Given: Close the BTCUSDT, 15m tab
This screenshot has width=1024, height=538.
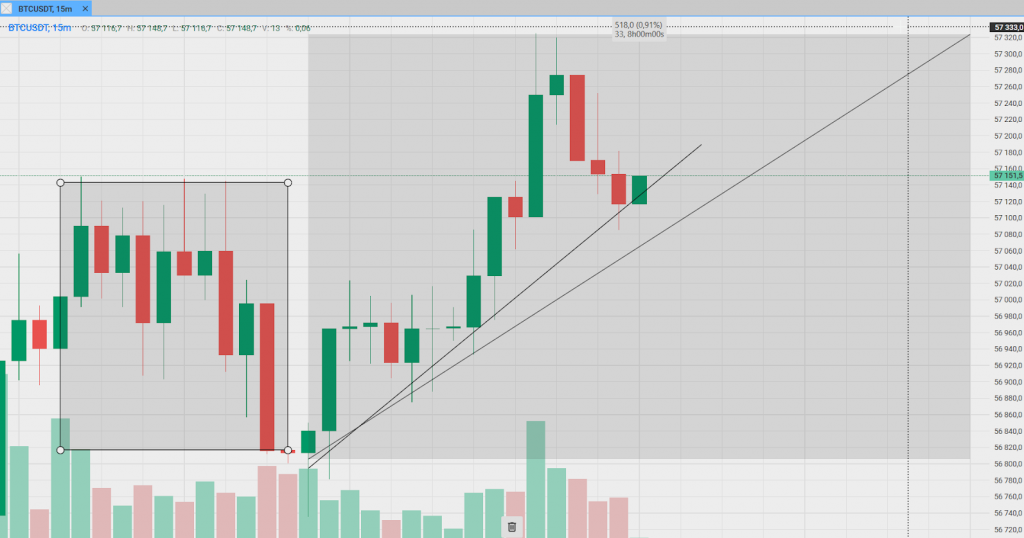Looking at the screenshot, I should coord(85,8).
